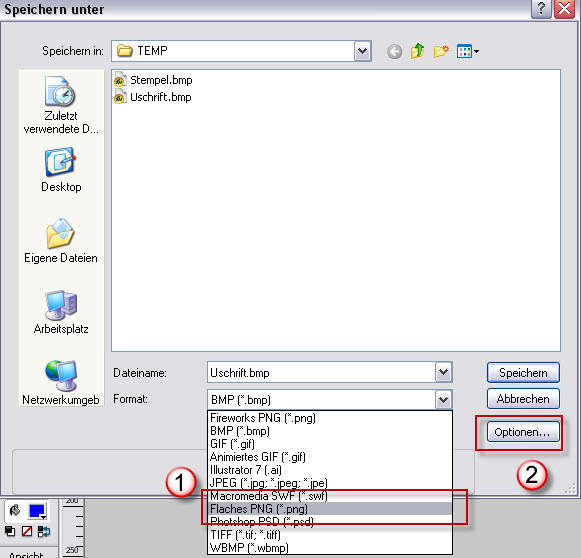Image resolution: width=581 pixels, height=558 pixels.
Task: Open the Eigene Dateien folder
Action: [x=61, y=241]
